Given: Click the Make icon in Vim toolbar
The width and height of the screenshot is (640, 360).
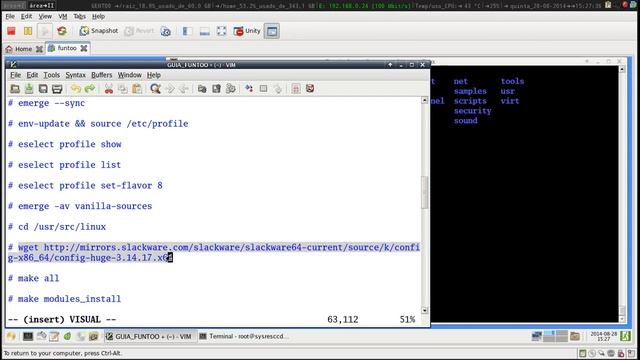Looking at the screenshot, I should pyautogui.click(x=249, y=89).
